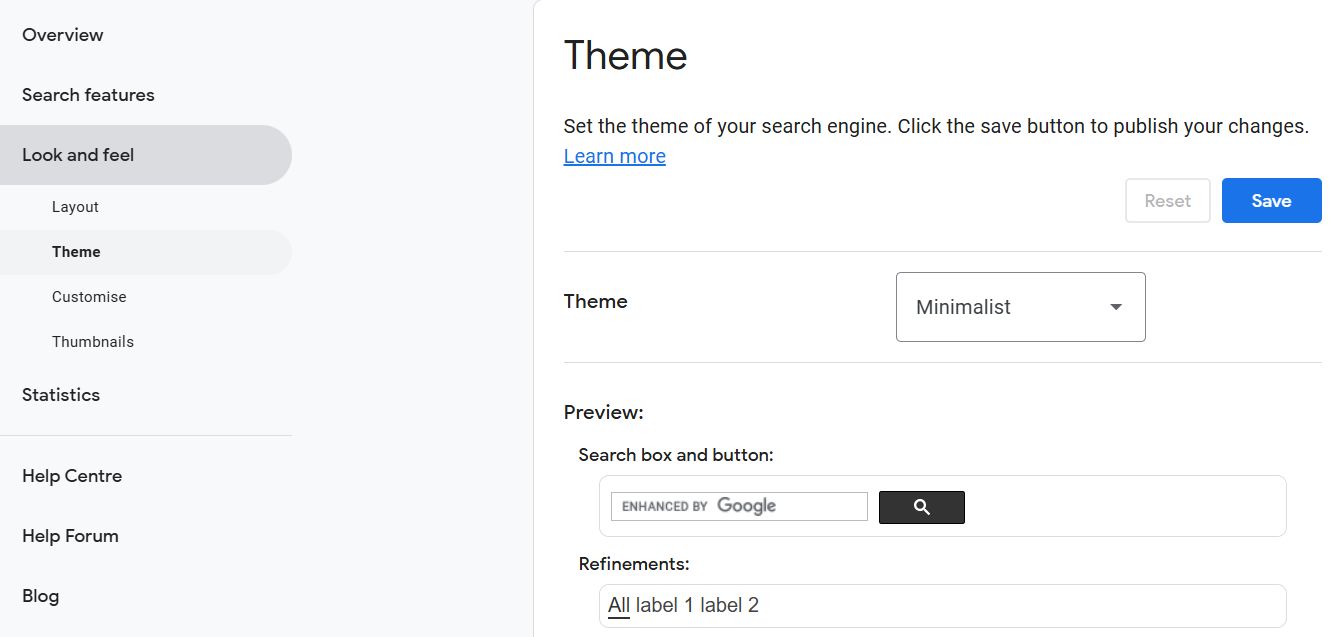The image size is (1338, 637).
Task: Visit the Help Centre link
Action: pos(72,476)
